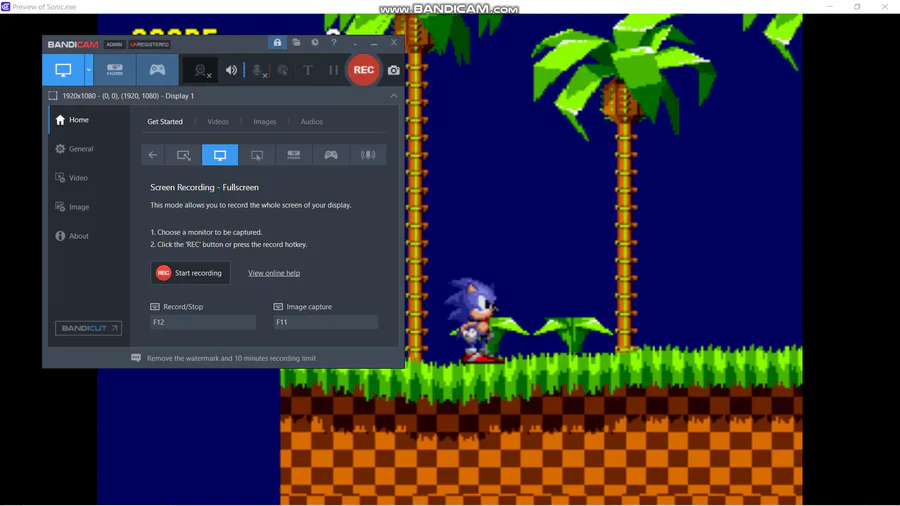Screen dimensions: 900x506
Task: Select HDMI device mode icon in row
Action: (x=294, y=155)
